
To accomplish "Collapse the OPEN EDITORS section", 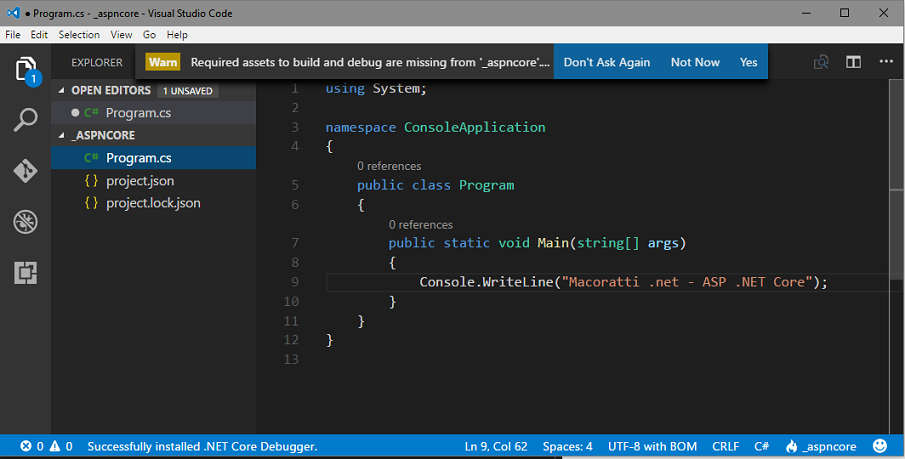I will click(x=62, y=91).
